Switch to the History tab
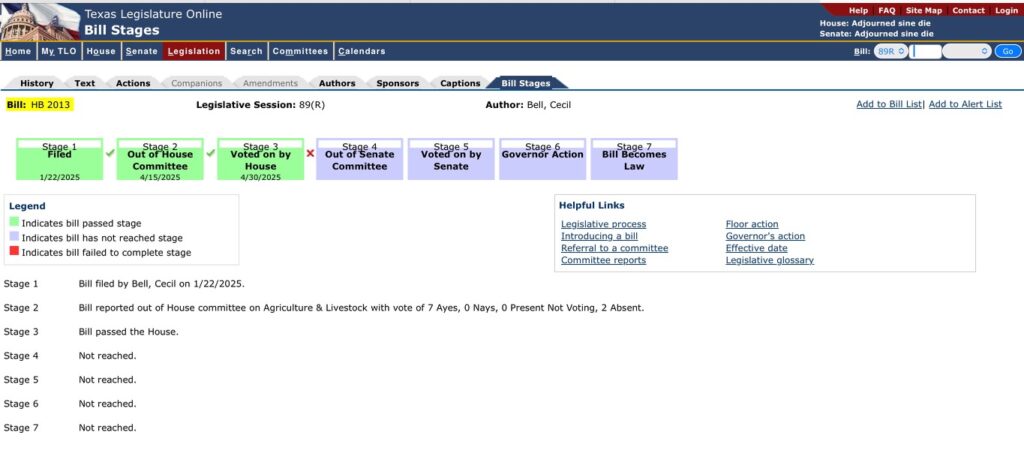1024x468 pixels. point(37,83)
